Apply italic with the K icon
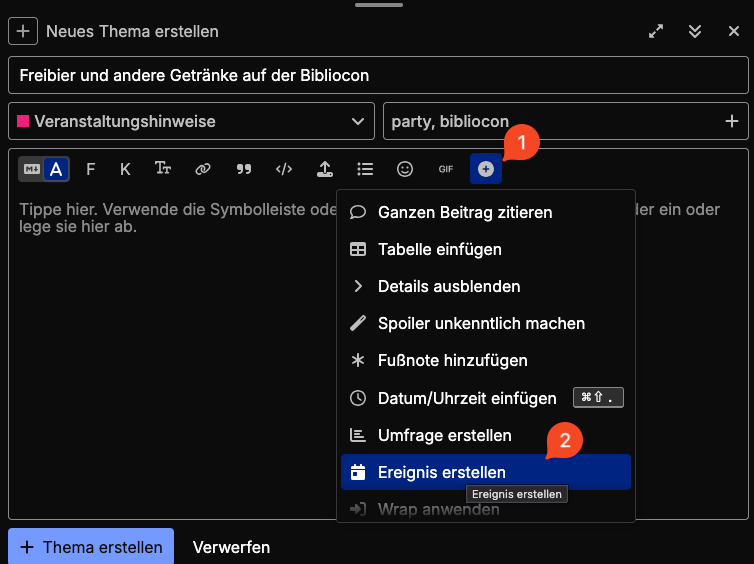 pos(125,169)
